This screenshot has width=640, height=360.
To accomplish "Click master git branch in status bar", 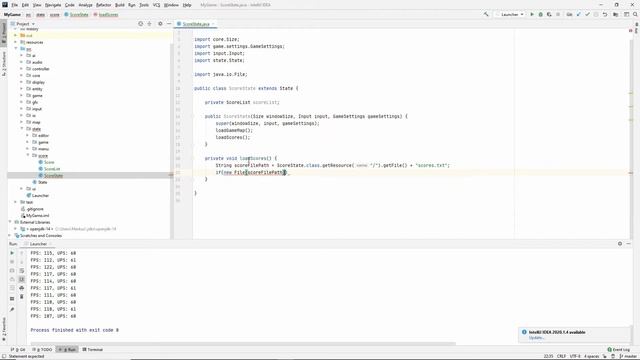I will click(629, 356).
